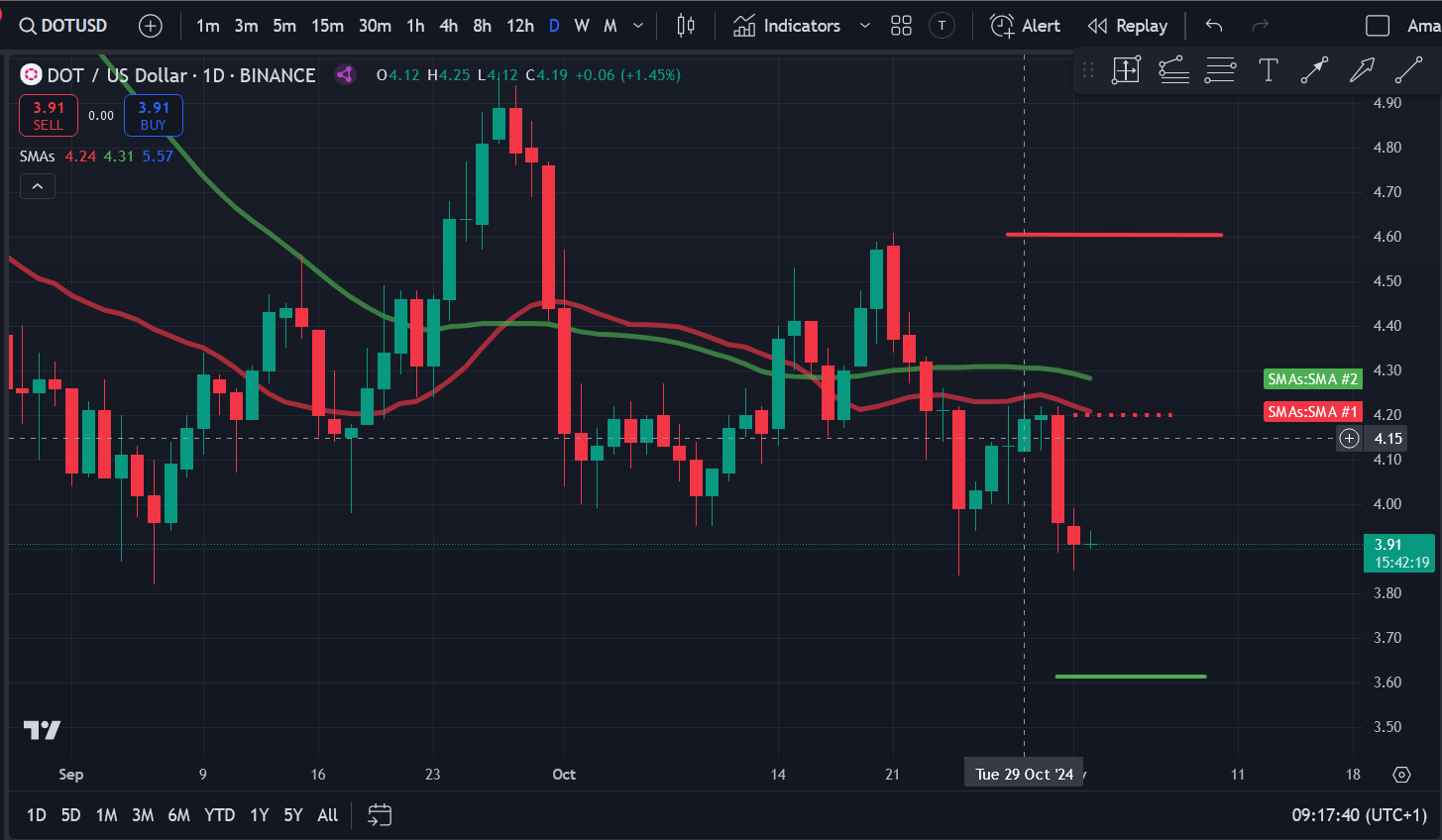The width and height of the screenshot is (1442, 840).
Task: Select the arrow drawing tool
Action: click(x=1362, y=70)
